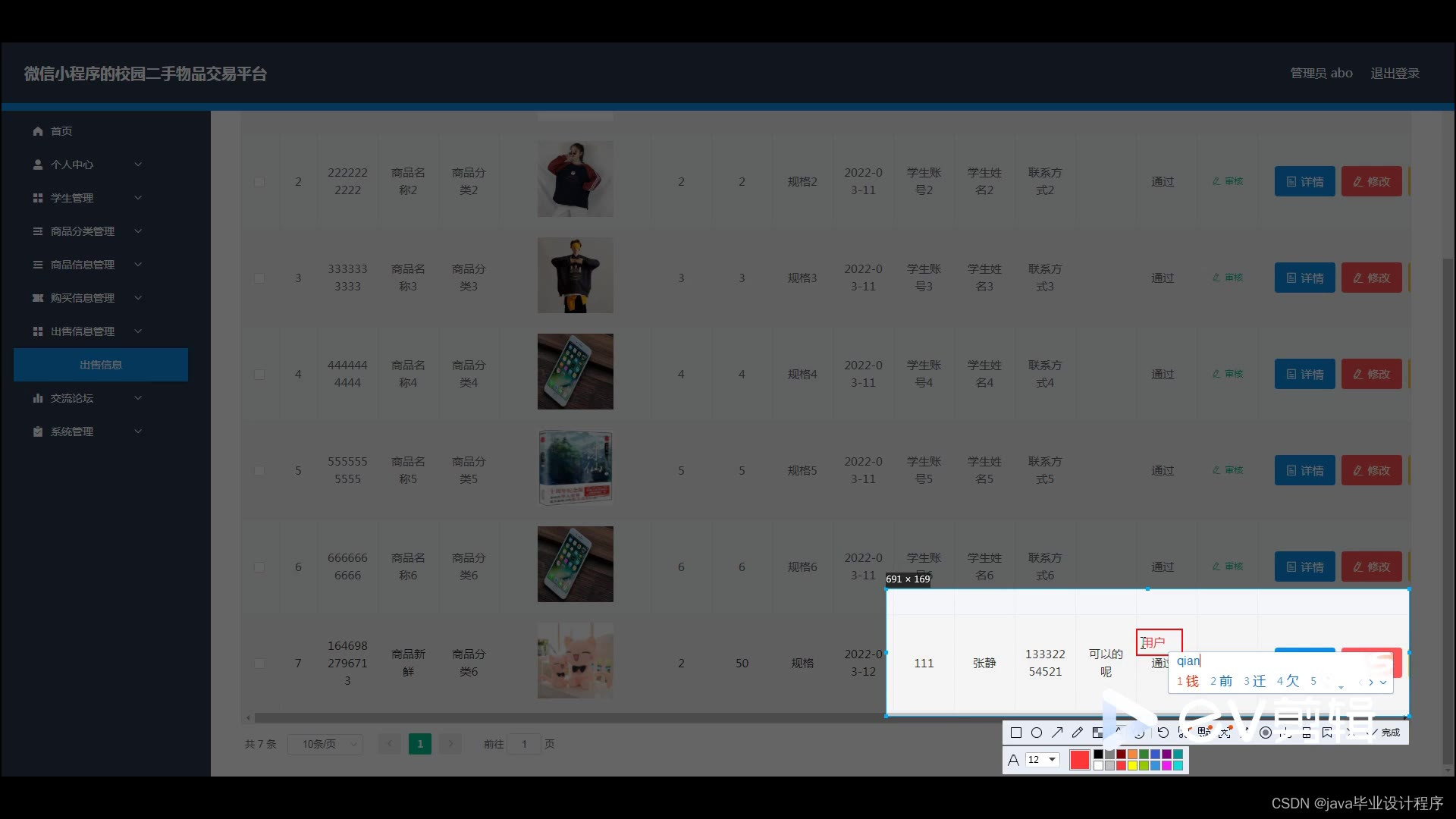Click 退出登录 link in header

coord(1395,74)
